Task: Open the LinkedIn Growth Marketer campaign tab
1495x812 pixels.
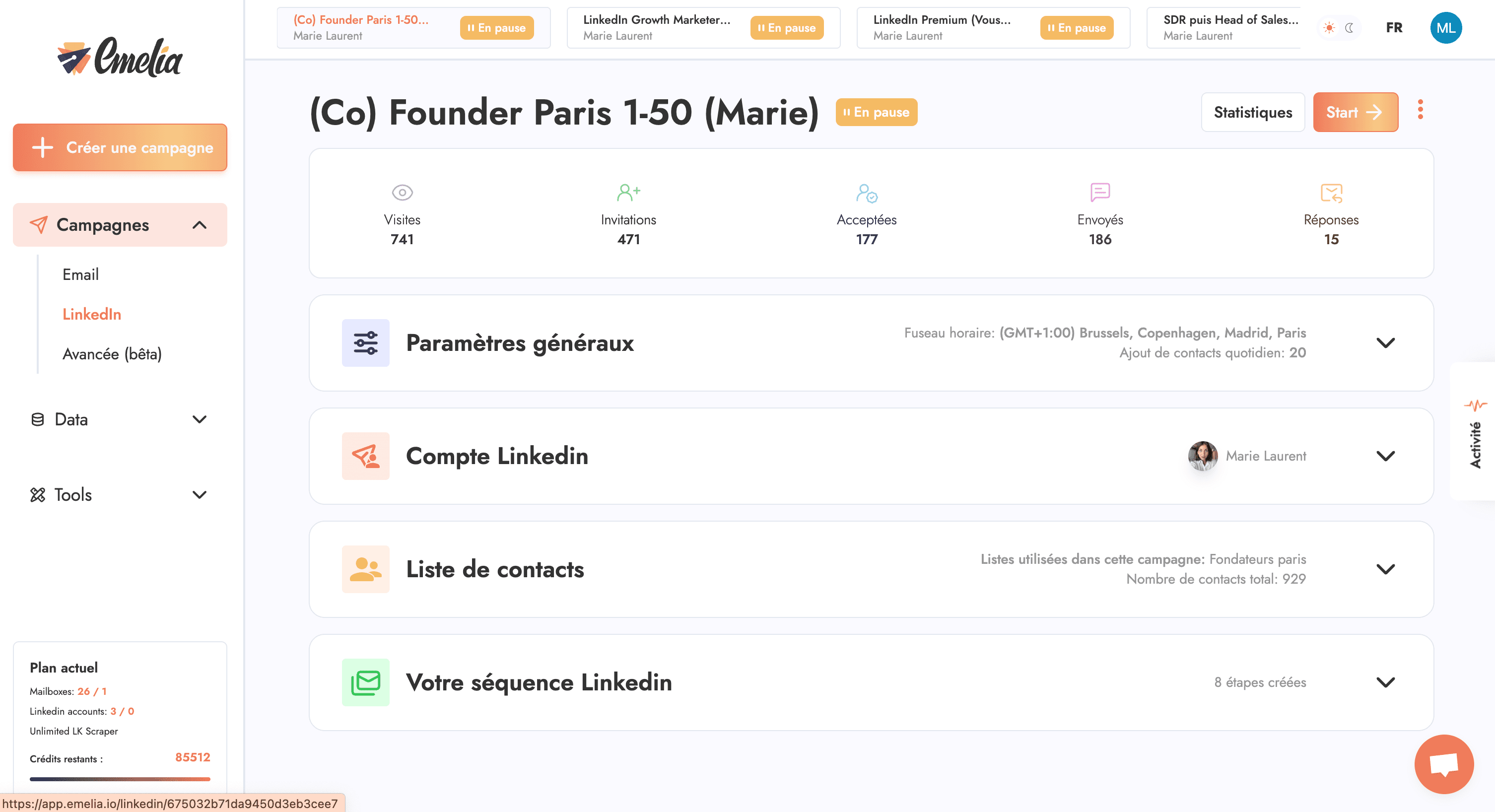Action: point(703,27)
